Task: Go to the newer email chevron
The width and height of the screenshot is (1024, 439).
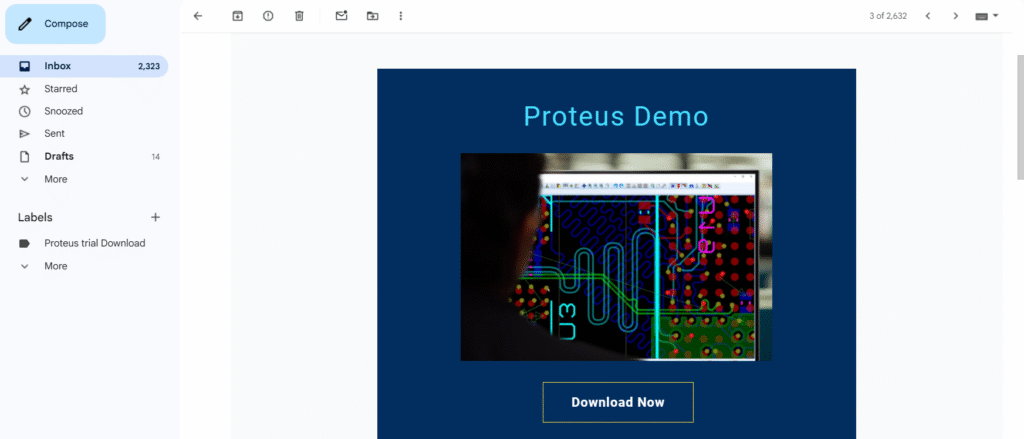Action: coord(927,16)
